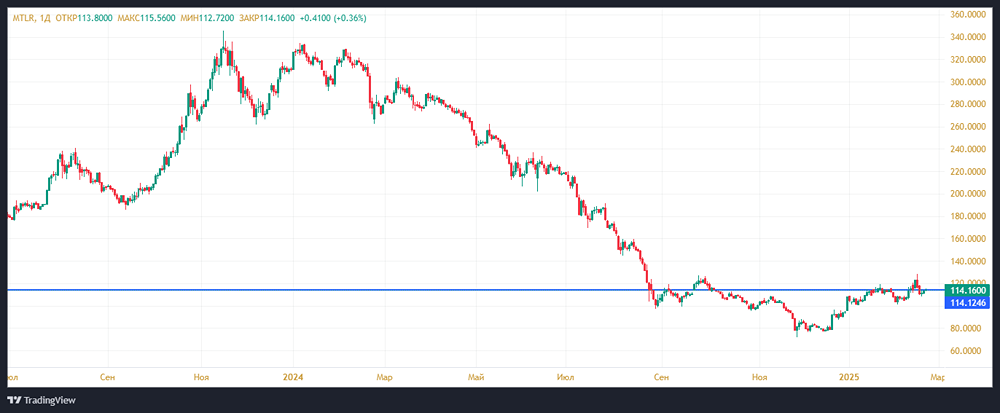Click the Май label on time axis
The image size is (1000, 413).
pyautogui.click(x=476, y=375)
